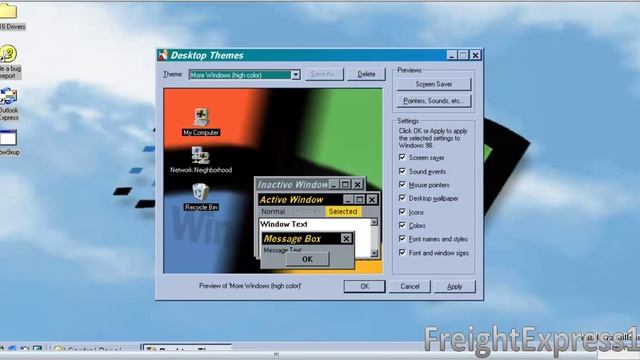Image resolution: width=640 pixels, height=360 pixels.
Task: Click the 'Preview of More Windows' status text
Action: pyautogui.click(x=250, y=286)
